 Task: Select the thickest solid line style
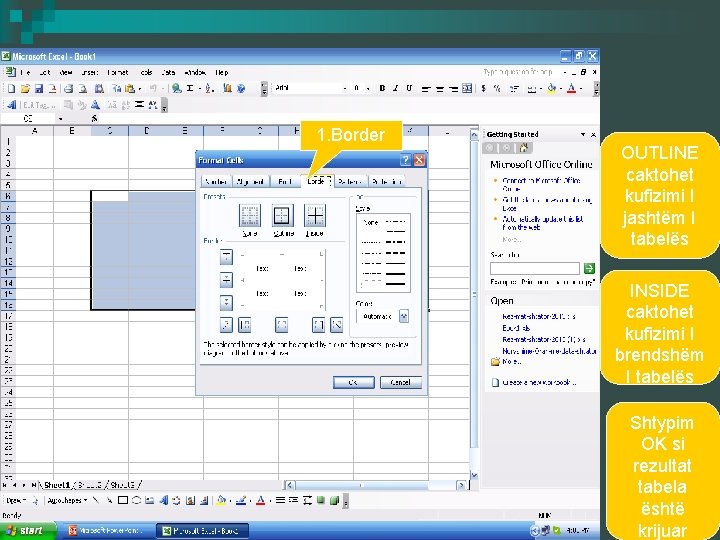(x=395, y=284)
